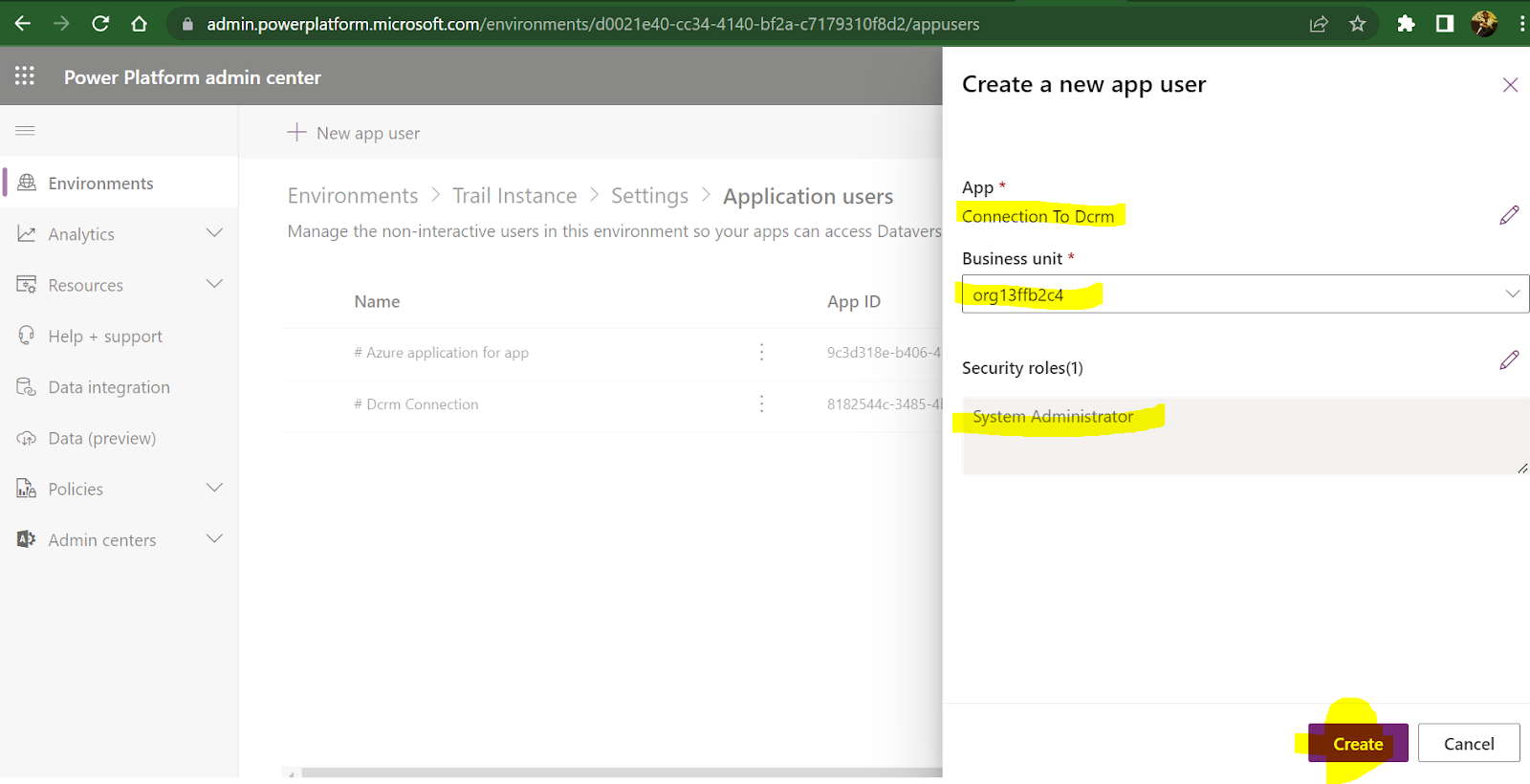Click the browser address bar URL
This screenshot has height=784, width=1530.
pyautogui.click(x=593, y=24)
